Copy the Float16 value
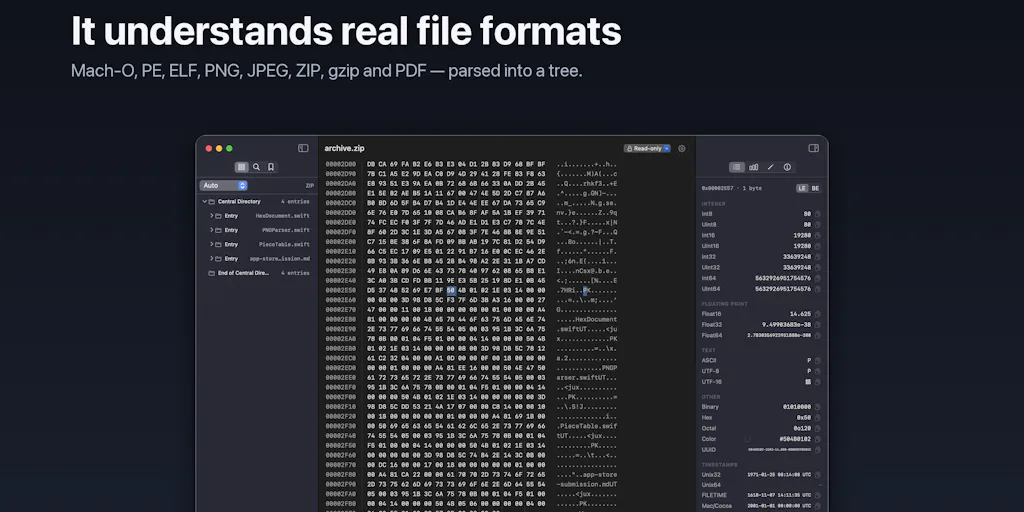The height and width of the screenshot is (512, 1024). [818, 314]
